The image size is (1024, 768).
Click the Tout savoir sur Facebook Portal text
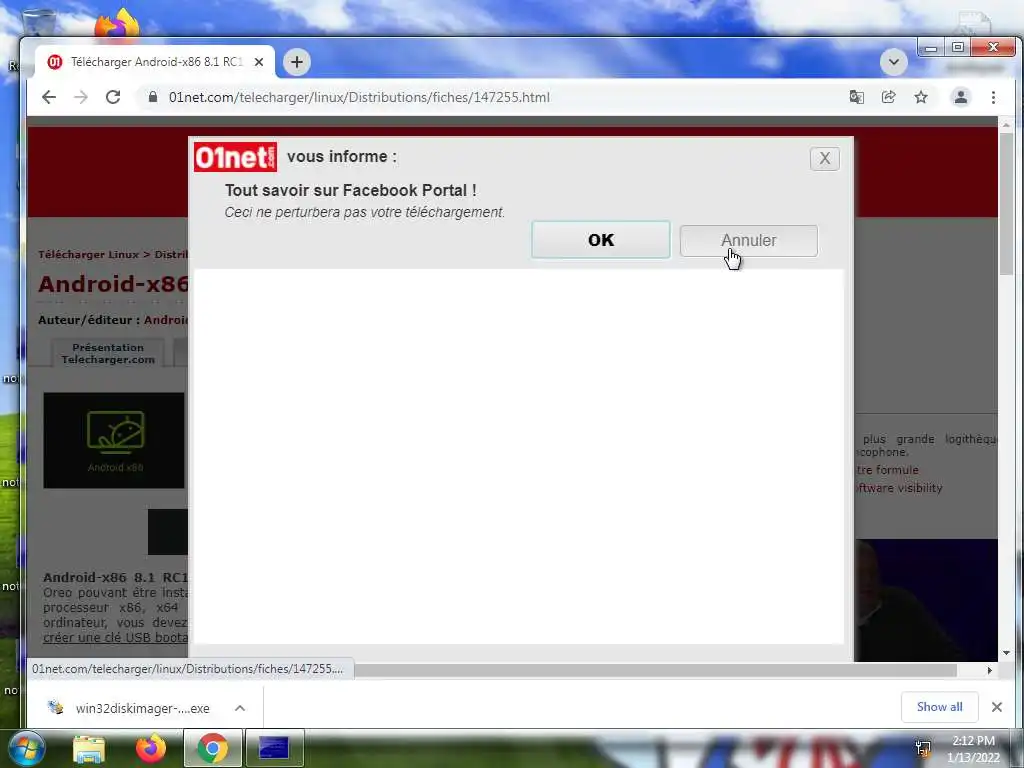[351, 190]
